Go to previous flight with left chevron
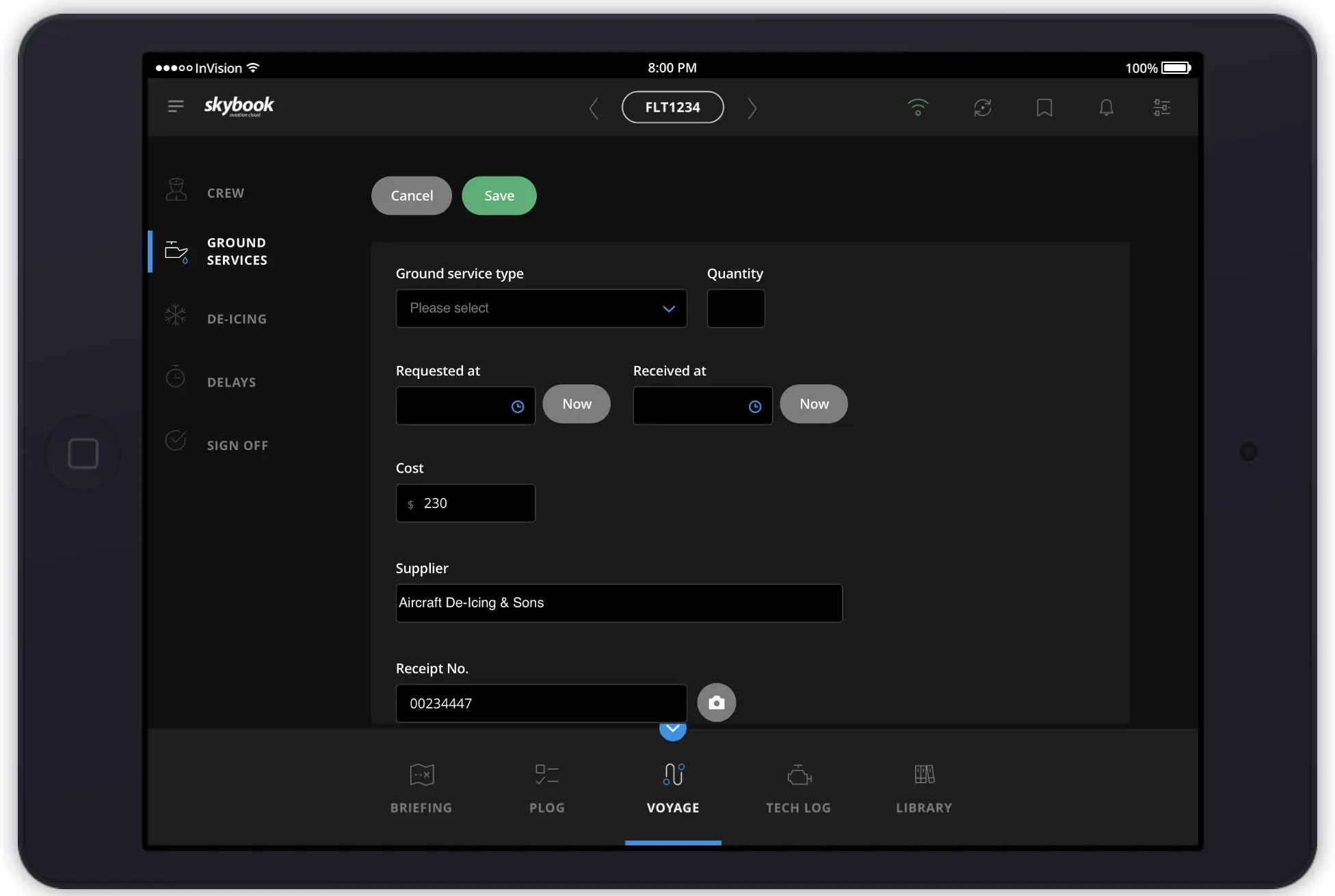The image size is (1335, 896). (594, 108)
